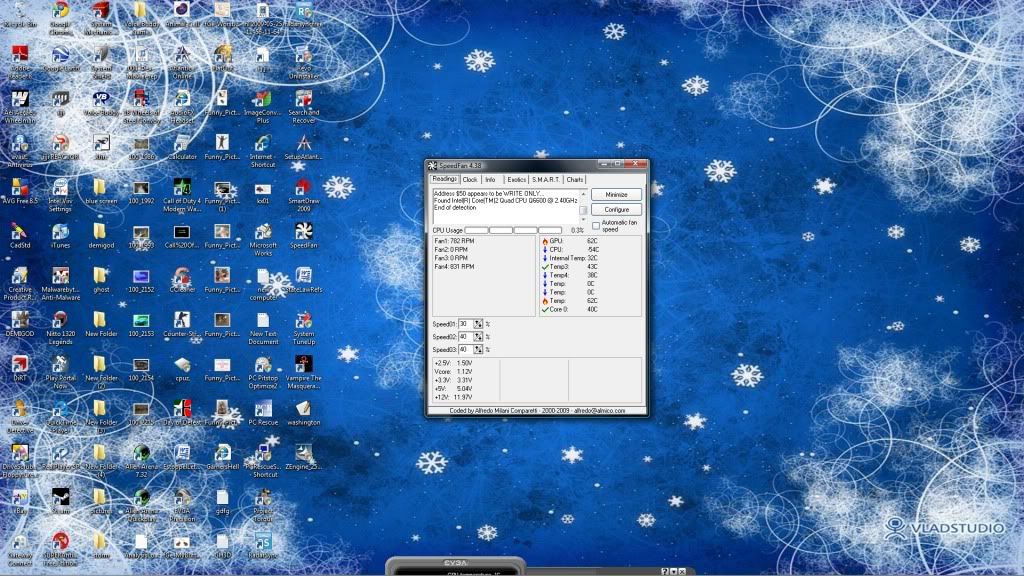Click the Minimize button in SpeedFan
The height and width of the screenshot is (576, 1024).
click(615, 194)
